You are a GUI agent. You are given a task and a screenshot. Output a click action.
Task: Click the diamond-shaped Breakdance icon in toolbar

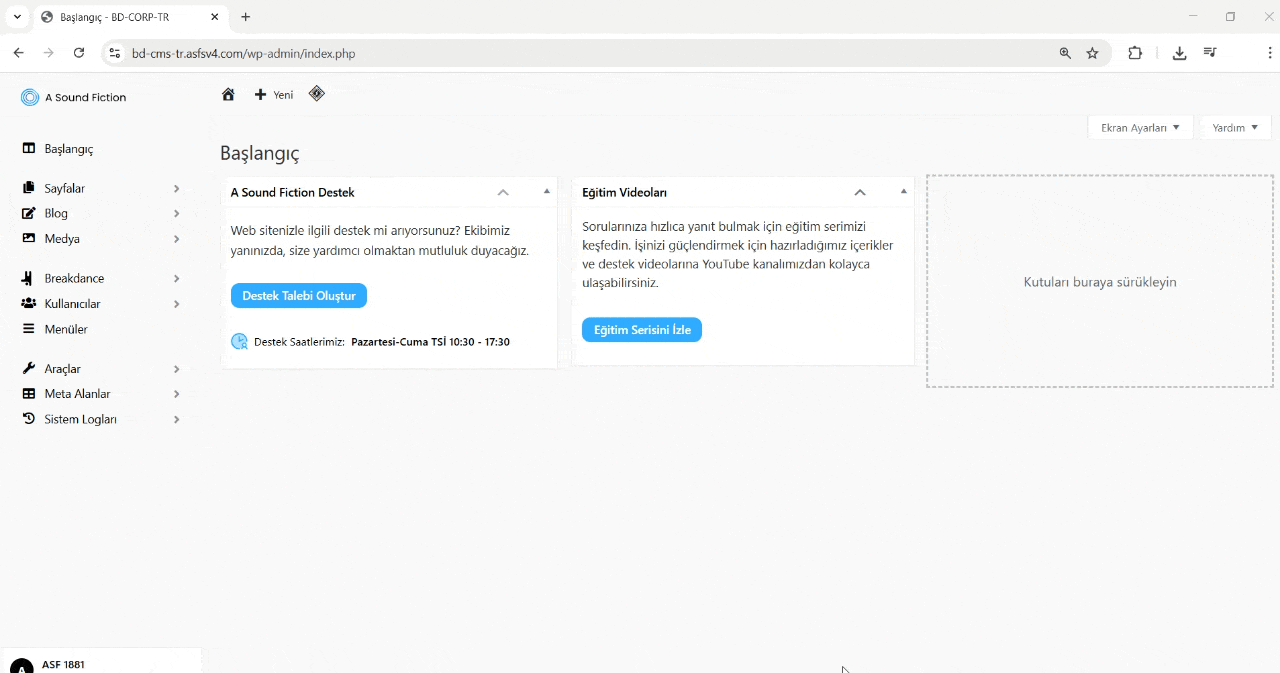click(x=317, y=94)
